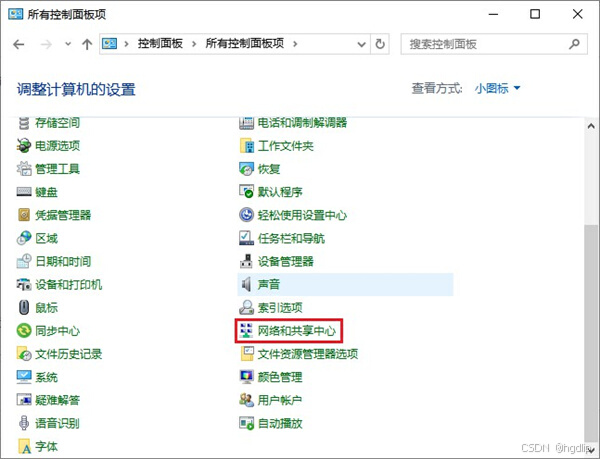Open the recent locations arrow dropdown
This screenshot has height=459, width=600.
tap(68, 44)
